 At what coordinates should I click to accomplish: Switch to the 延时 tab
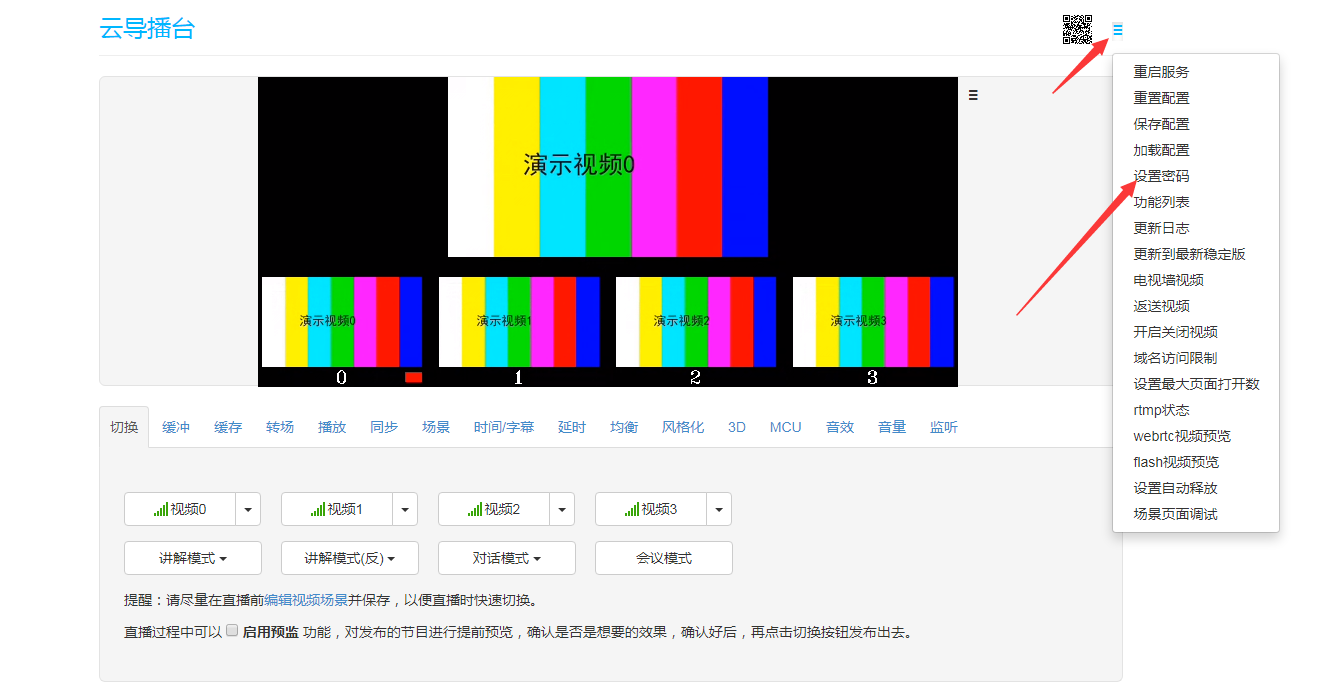click(572, 427)
